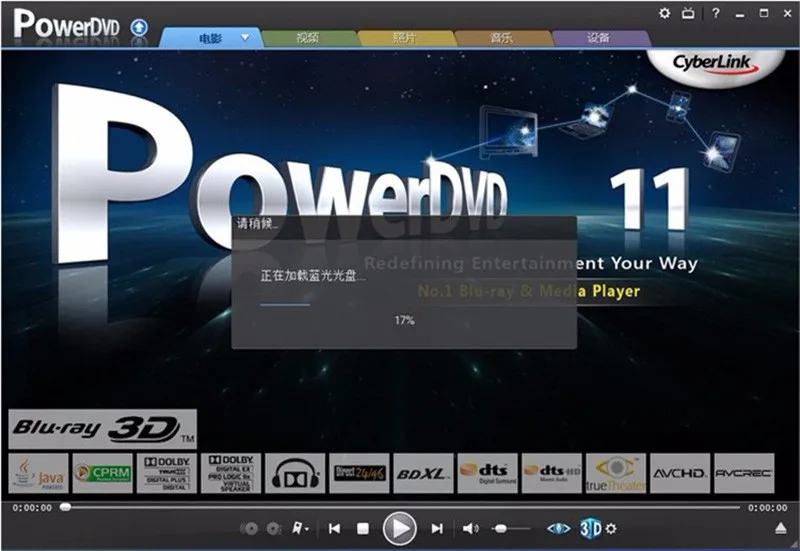The image size is (800, 551).
Task: Switch to TV mode icon in title bar
Action: [688, 13]
